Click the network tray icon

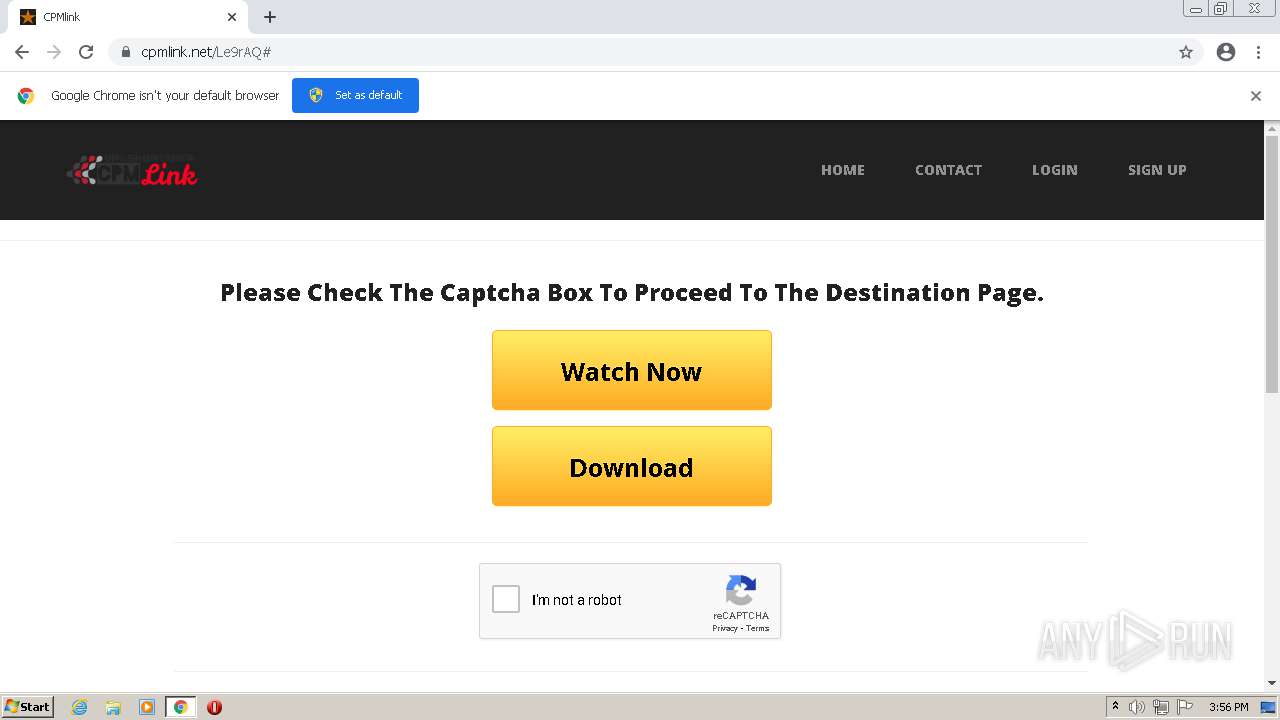point(1161,707)
